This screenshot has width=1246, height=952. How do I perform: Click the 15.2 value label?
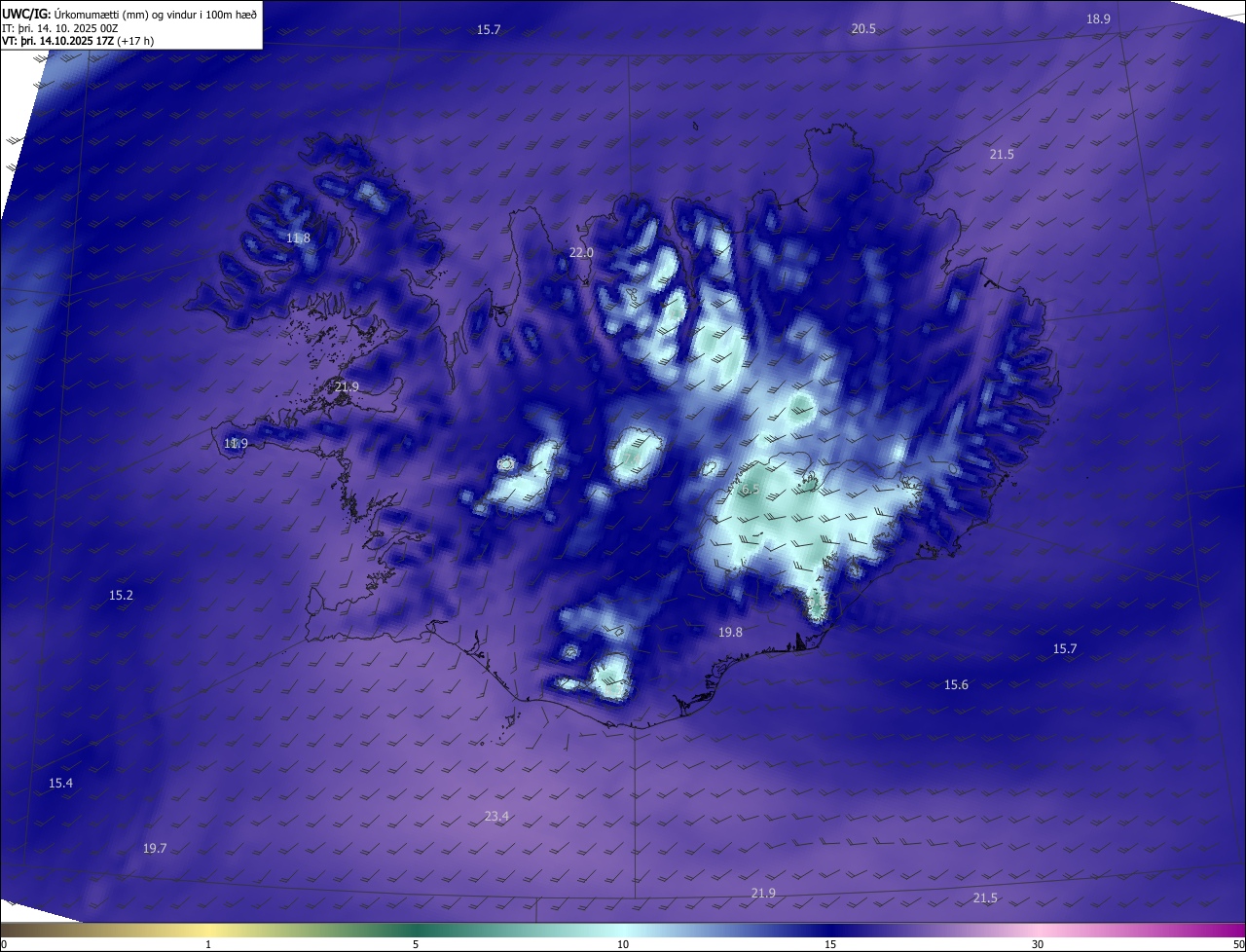click(121, 596)
